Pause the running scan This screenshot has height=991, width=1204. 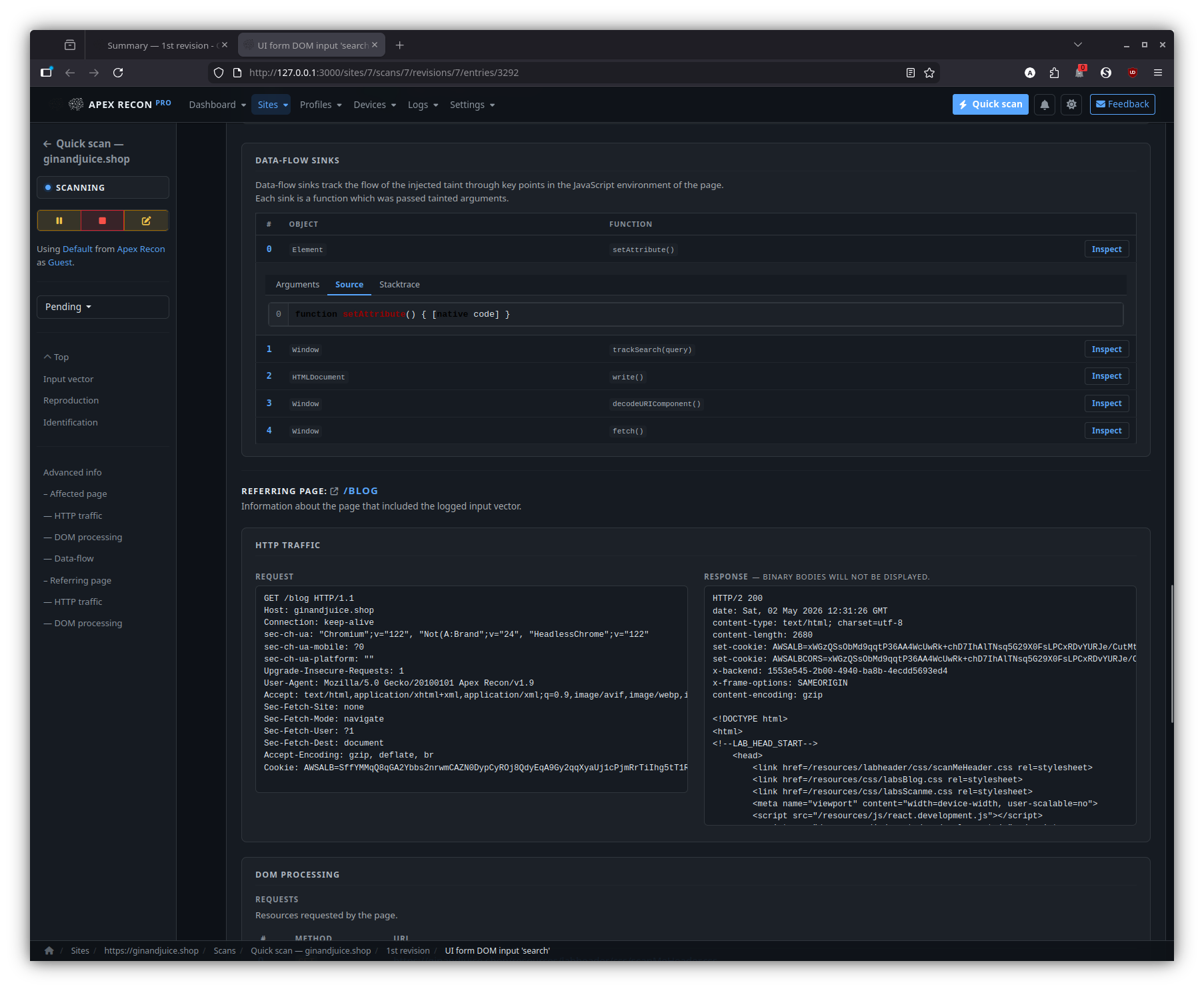click(x=59, y=221)
